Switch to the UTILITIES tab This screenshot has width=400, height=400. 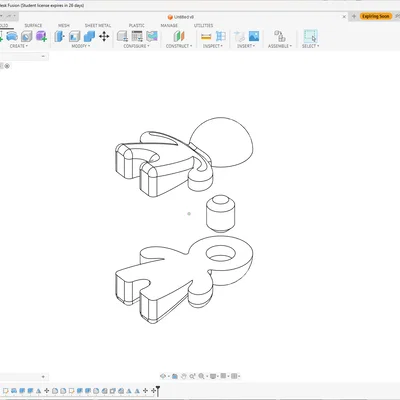tap(203, 25)
